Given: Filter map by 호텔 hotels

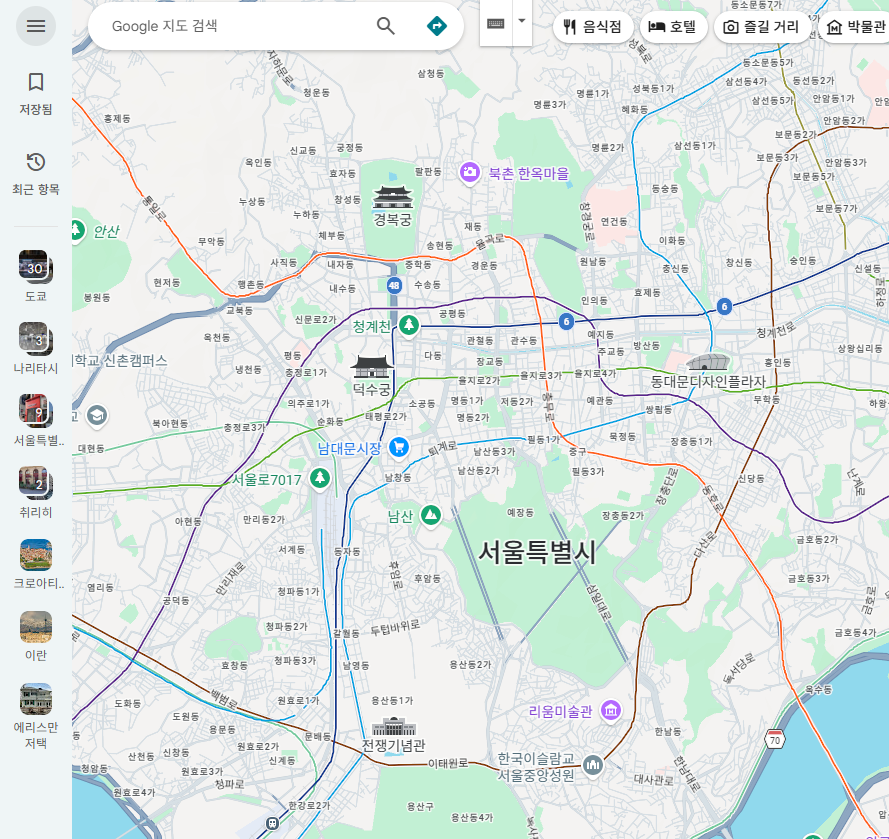Looking at the screenshot, I should (674, 27).
